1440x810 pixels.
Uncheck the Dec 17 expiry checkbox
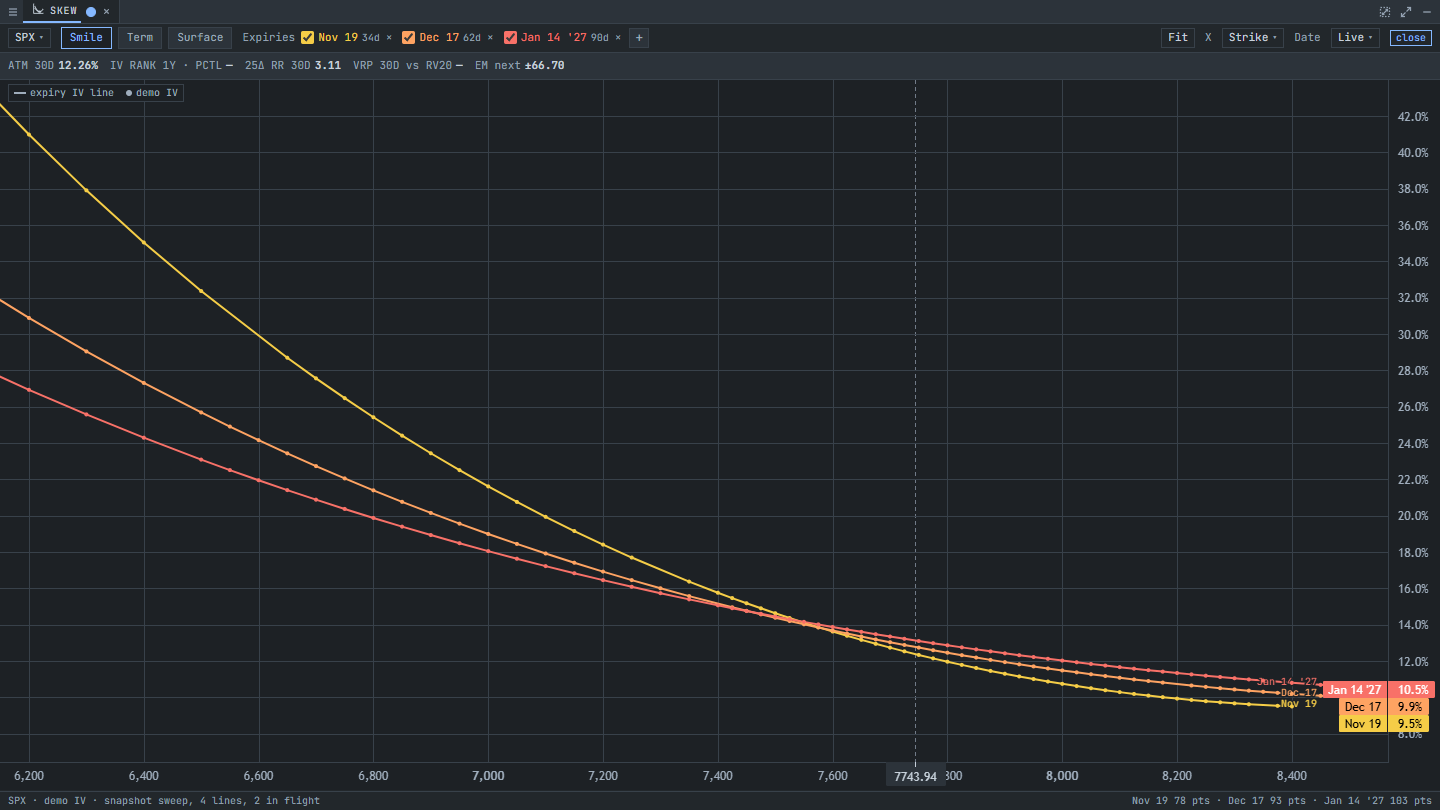click(409, 38)
